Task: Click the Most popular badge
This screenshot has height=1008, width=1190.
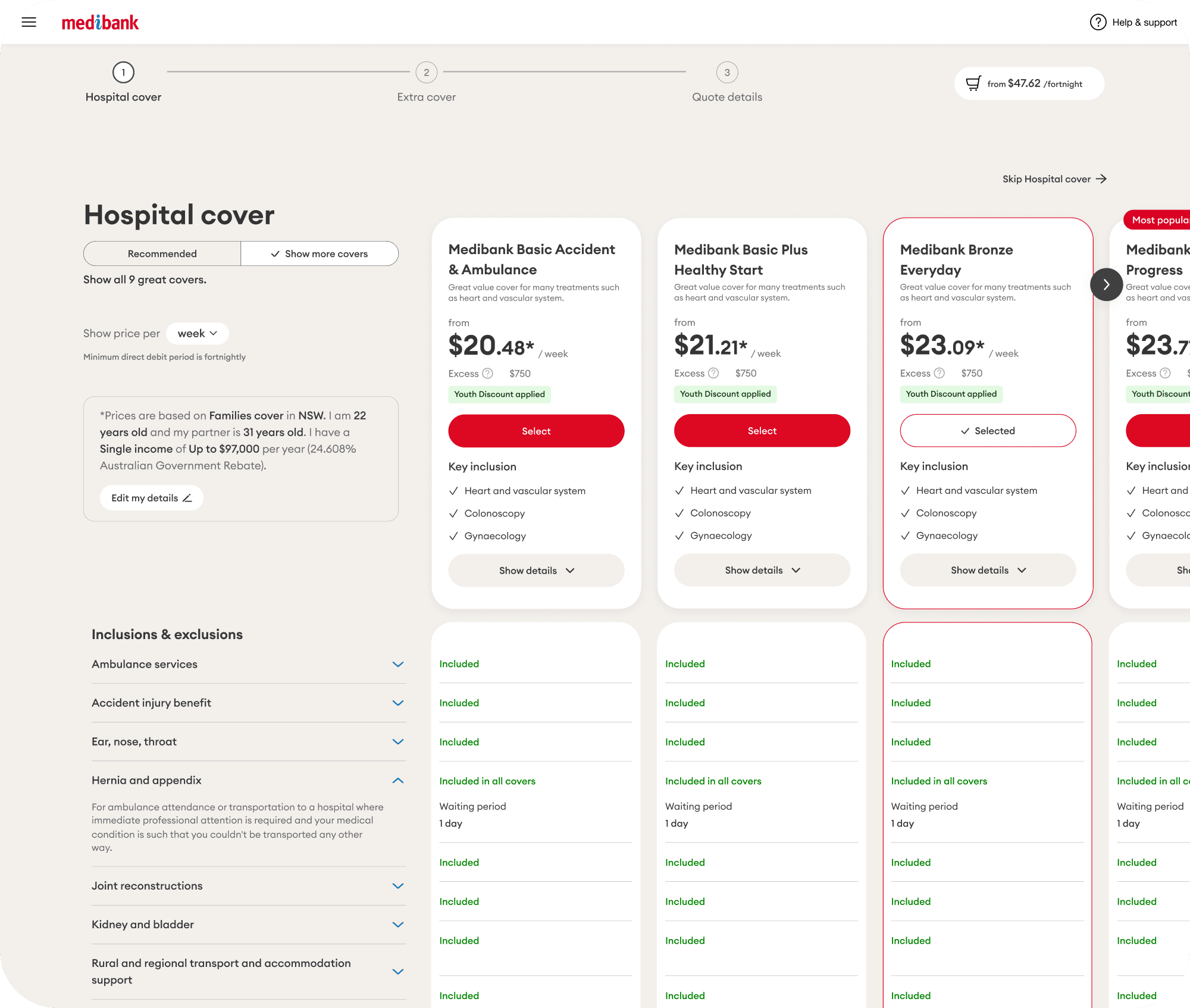Action: [x=1158, y=220]
